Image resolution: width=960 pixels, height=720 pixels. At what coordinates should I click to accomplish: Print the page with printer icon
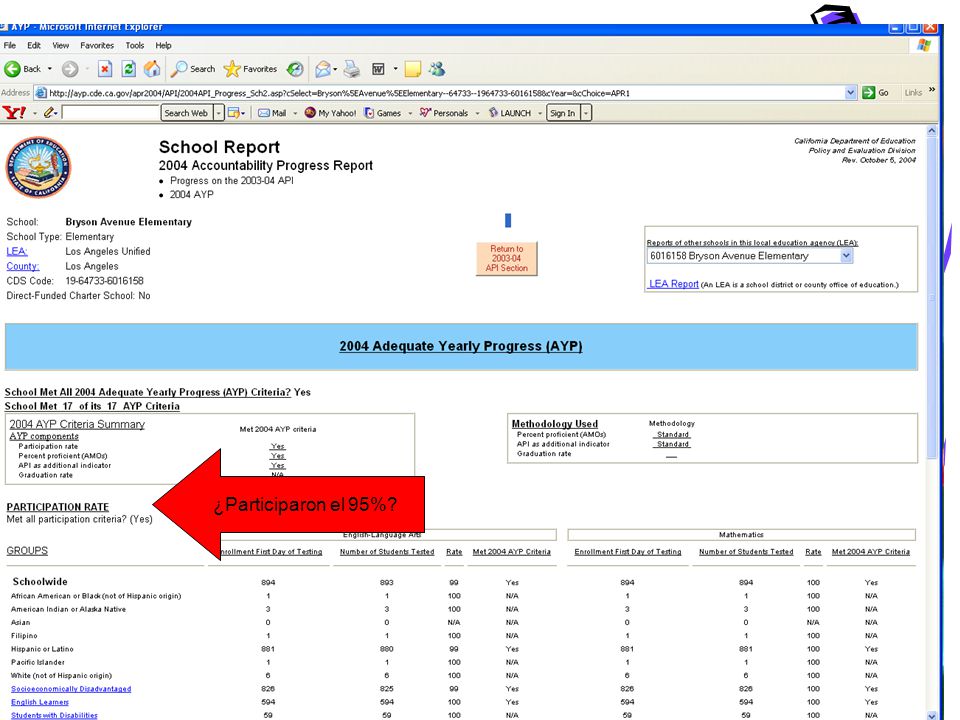coord(351,69)
